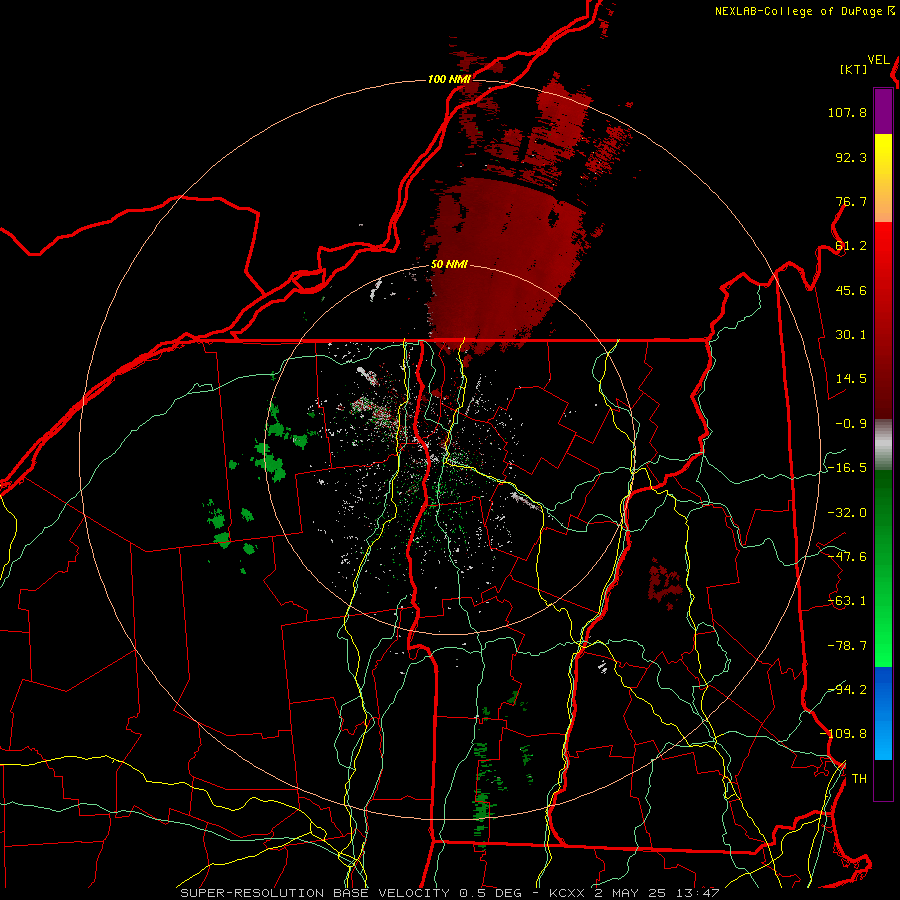Click the gray near-zero segment of color bar
This screenshot has height=900, width=900.
pos(883,445)
